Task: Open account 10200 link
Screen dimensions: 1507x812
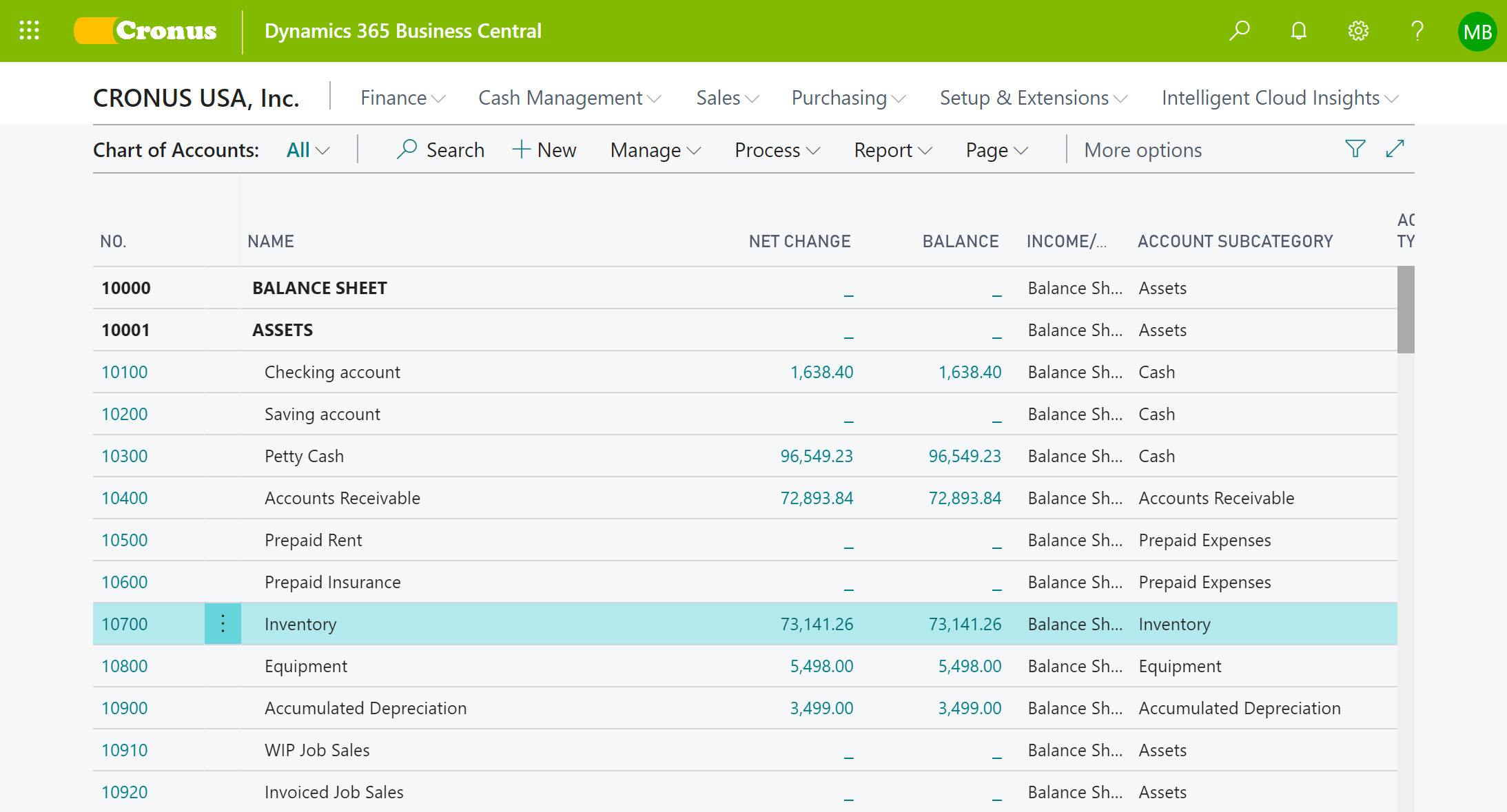Action: (x=125, y=414)
